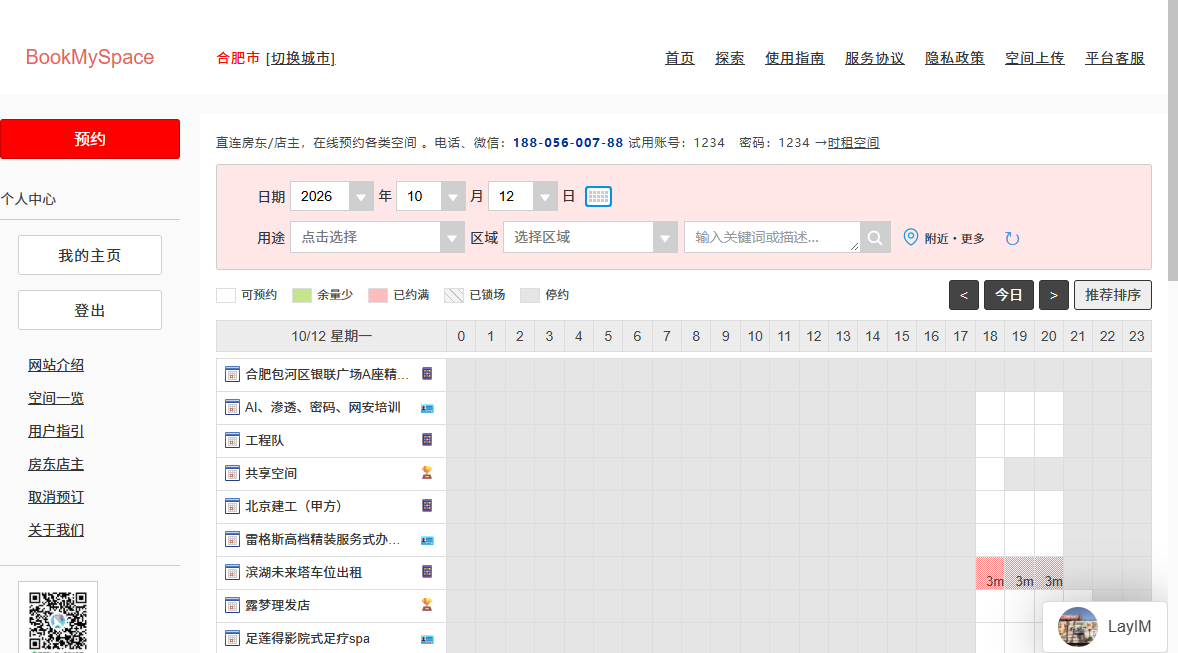1178x653 pixels.
Task: Click the search magnifier icon
Action: click(875, 237)
